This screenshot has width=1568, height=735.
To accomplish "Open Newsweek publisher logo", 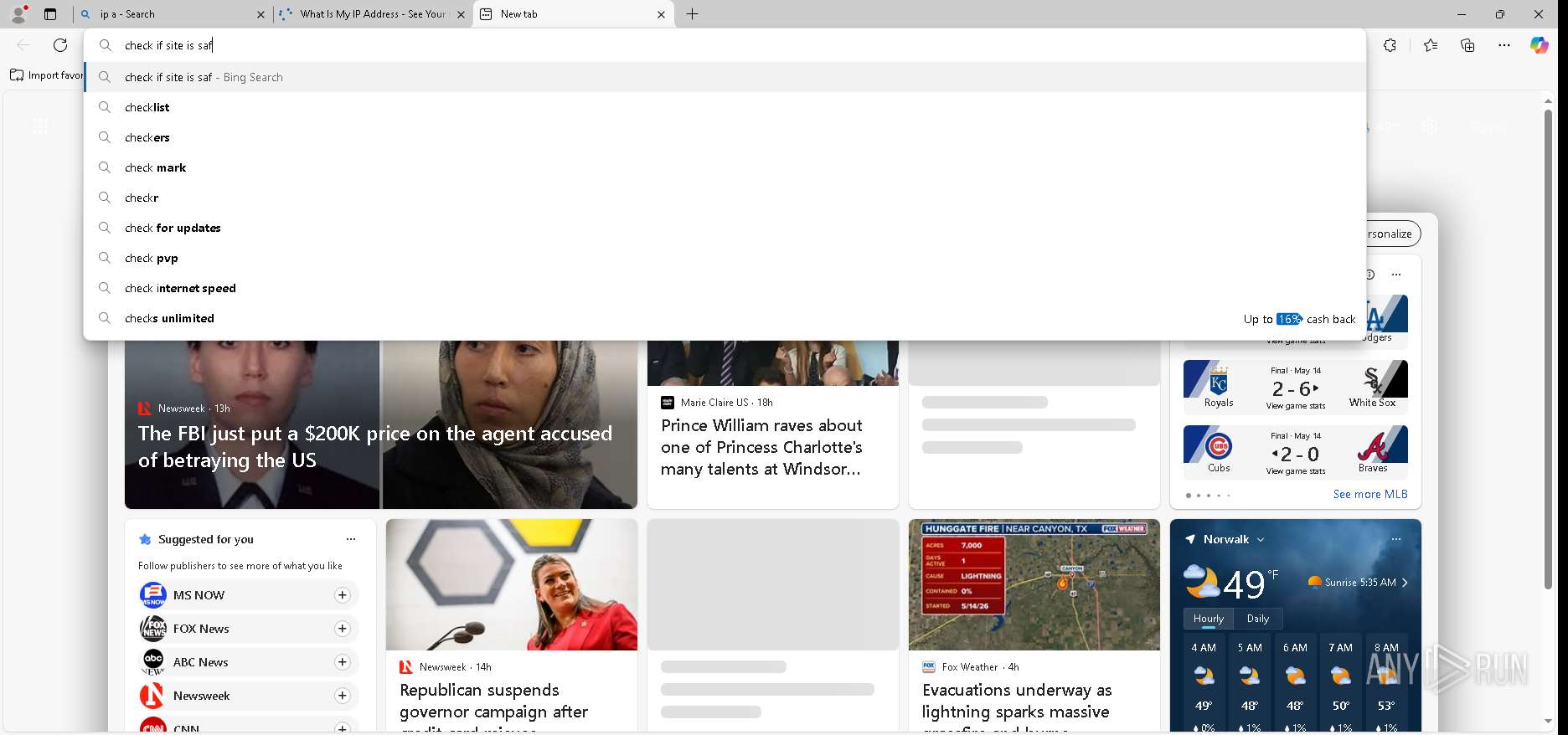I will (x=152, y=696).
